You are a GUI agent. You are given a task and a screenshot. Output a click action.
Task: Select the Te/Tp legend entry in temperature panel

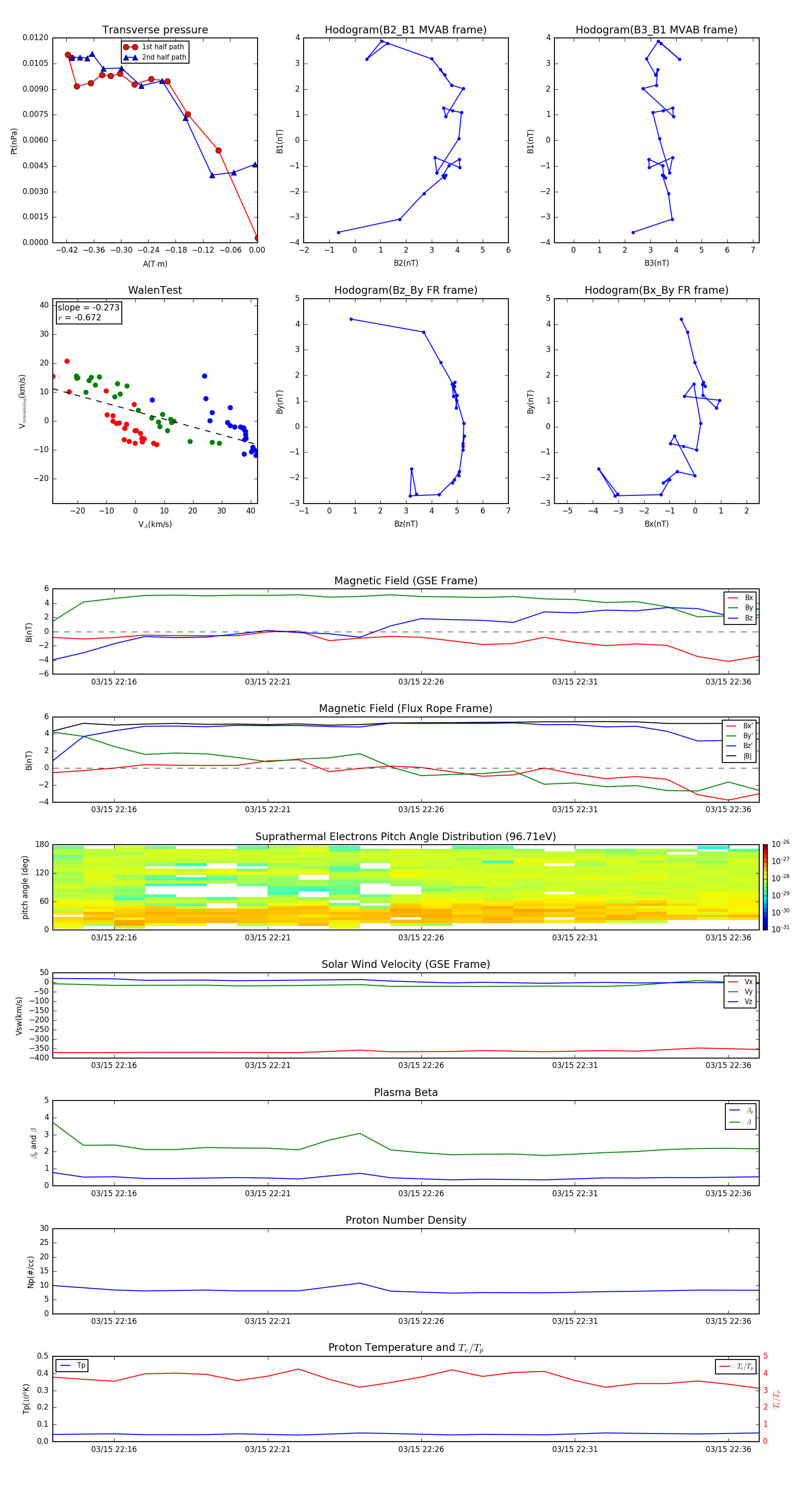tap(736, 1366)
